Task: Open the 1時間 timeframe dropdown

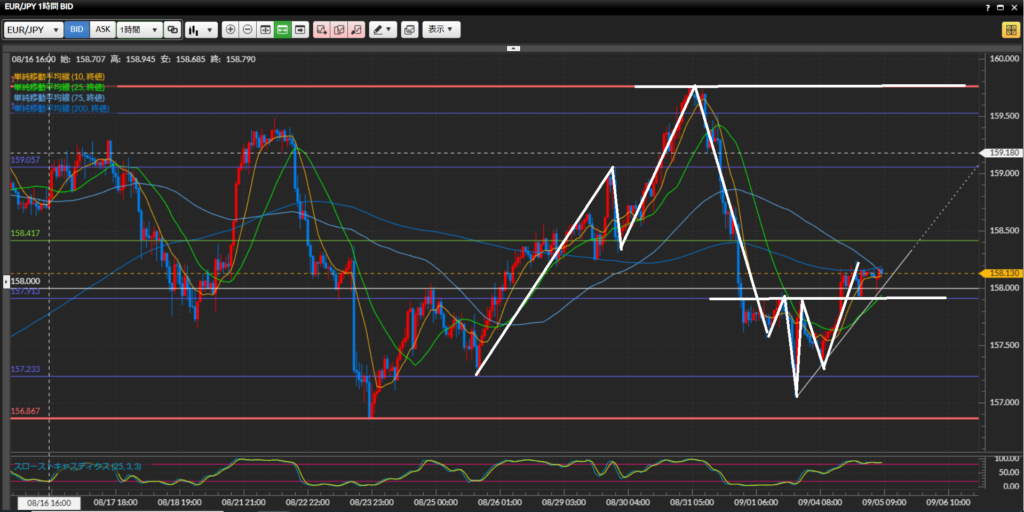Action: (x=138, y=30)
